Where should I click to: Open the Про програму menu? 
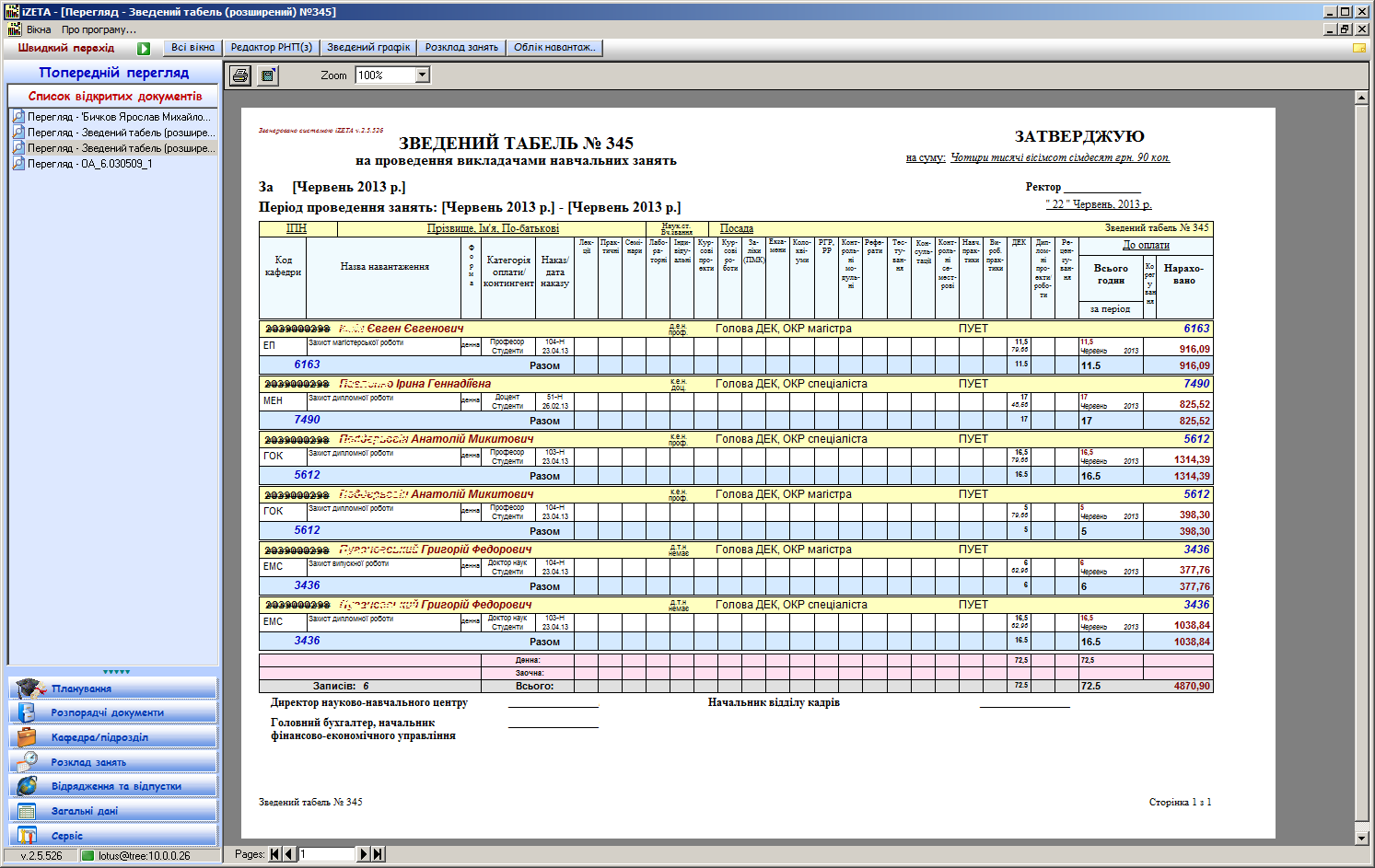[x=99, y=29]
